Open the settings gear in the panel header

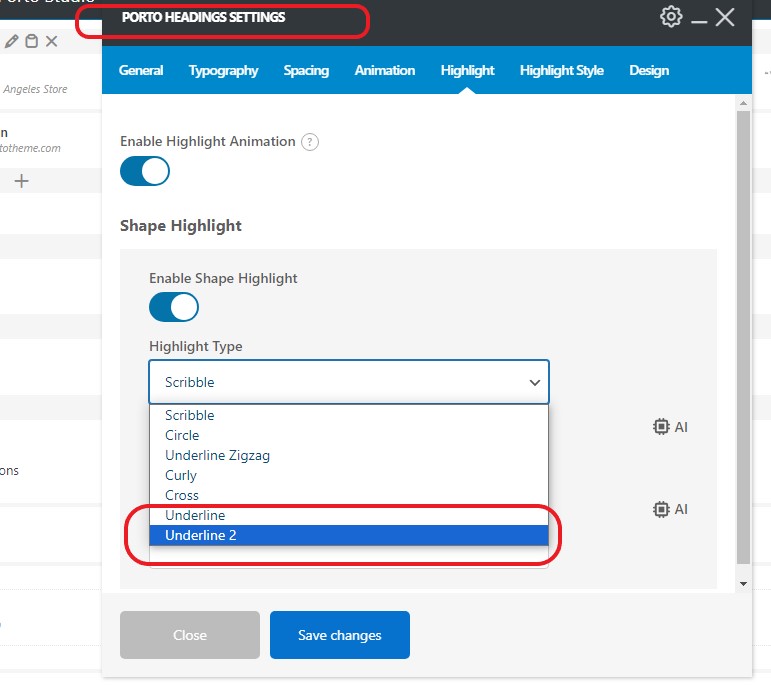click(671, 17)
